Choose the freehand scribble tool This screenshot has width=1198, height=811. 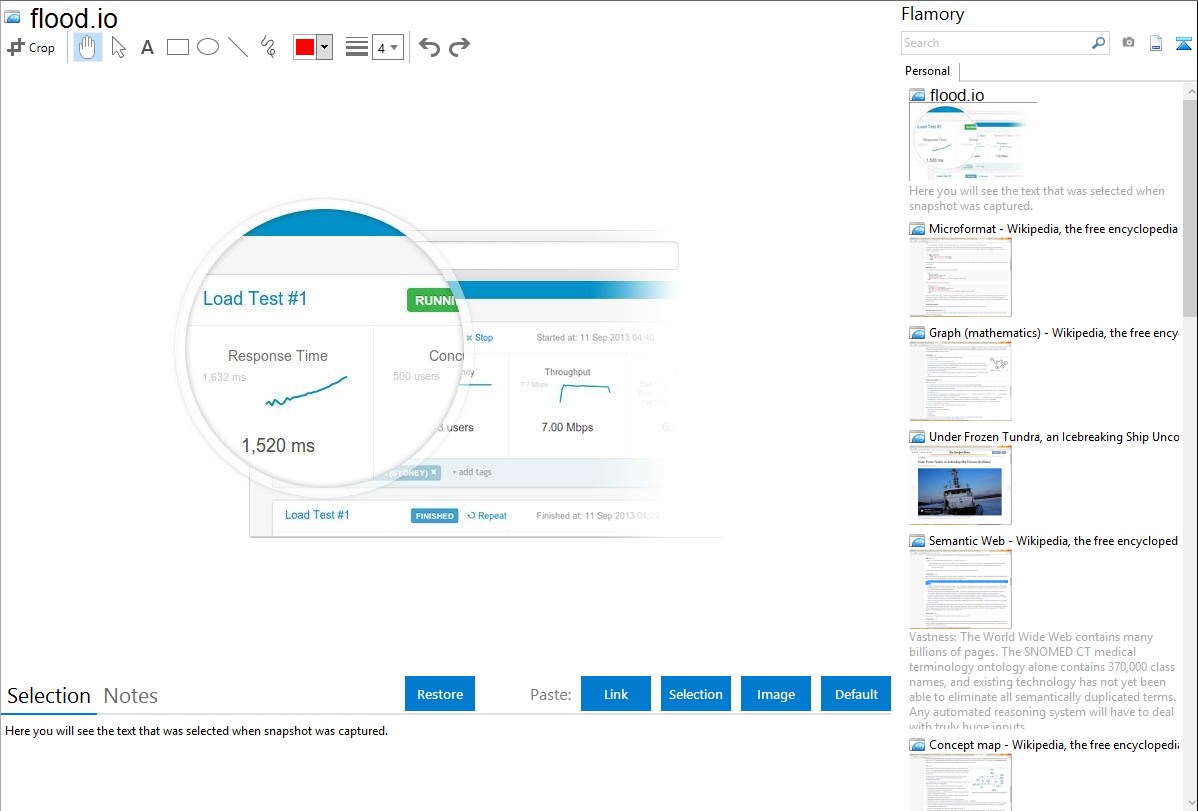point(268,47)
